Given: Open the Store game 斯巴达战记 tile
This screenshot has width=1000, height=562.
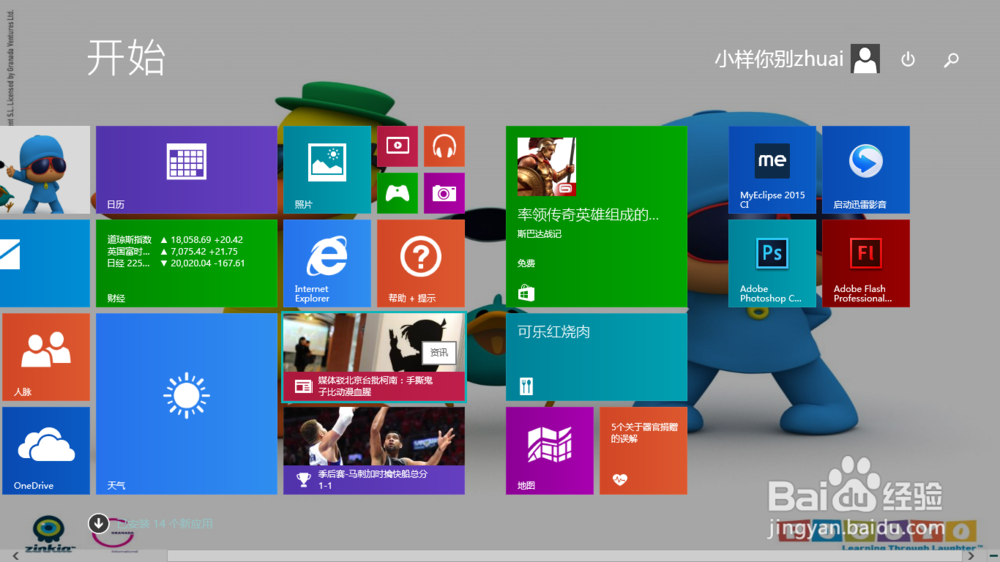Looking at the screenshot, I should [x=596, y=216].
